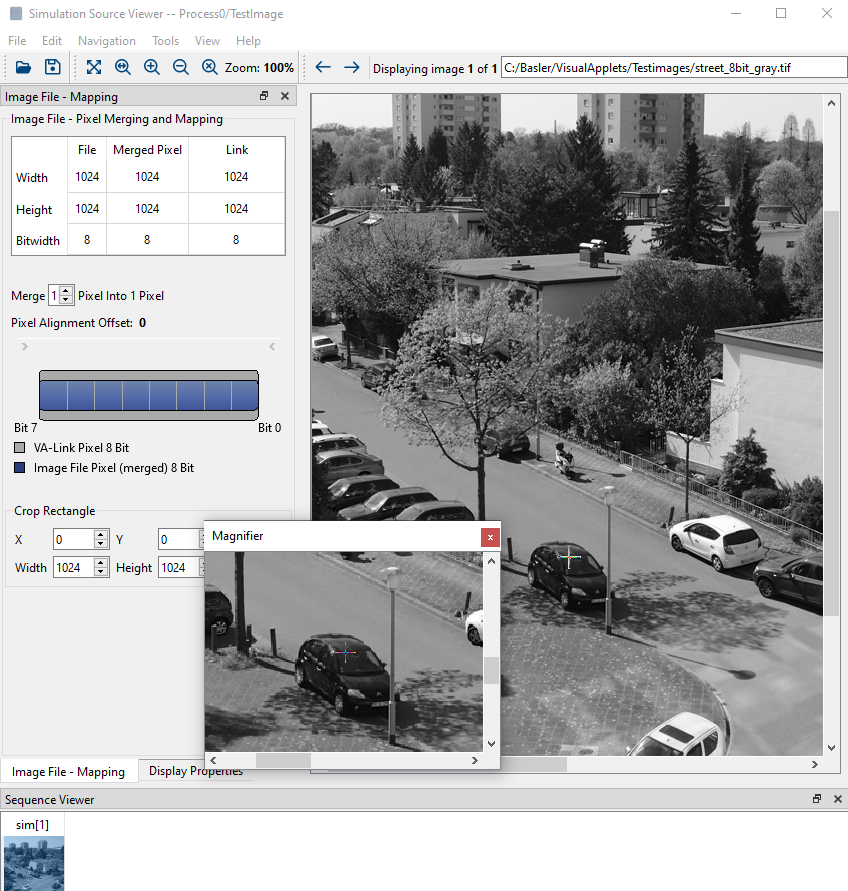
Task: Click the zoom out magnifier icon
Action: point(181,67)
